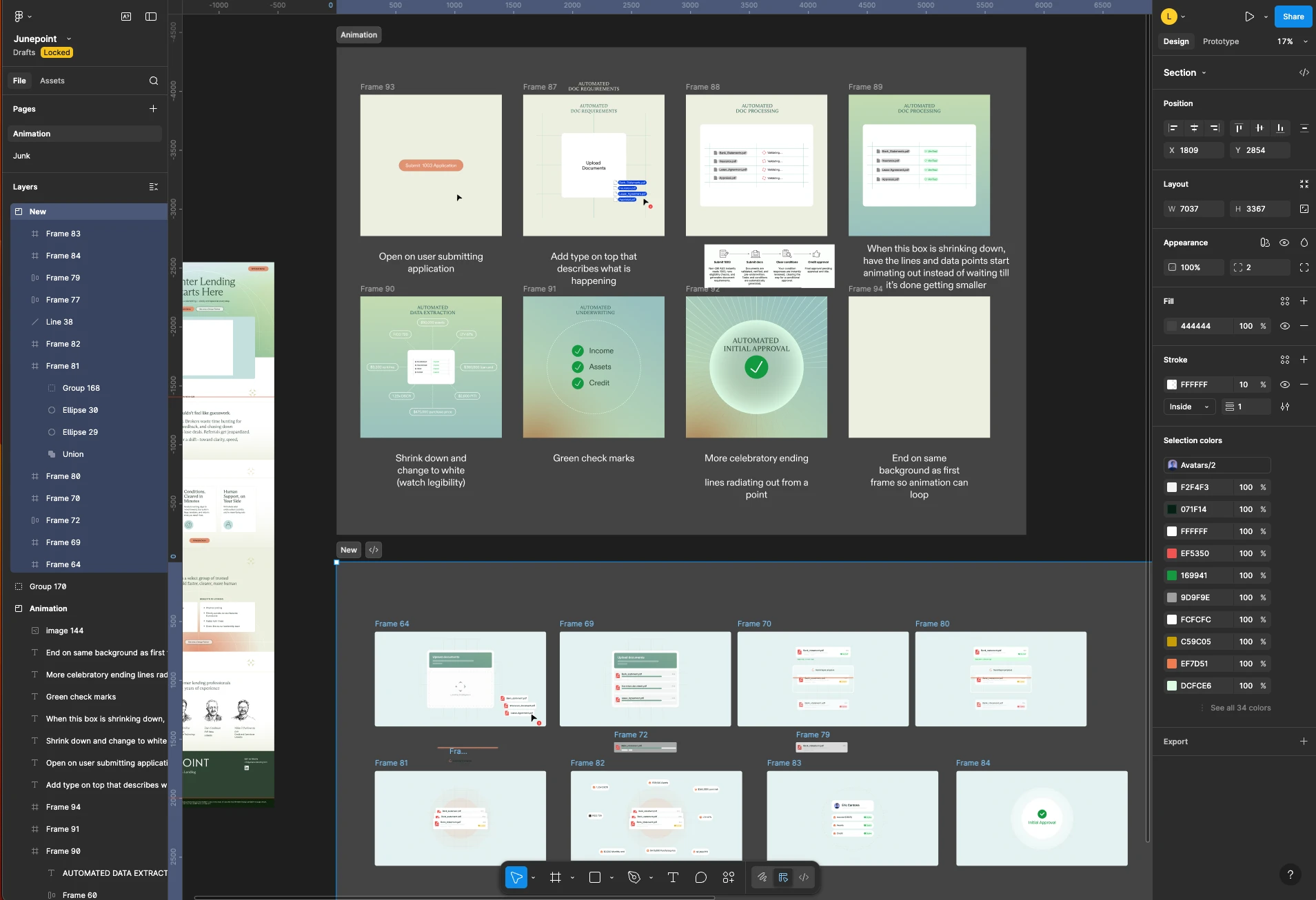Search the file with the magnifier icon
Image resolution: width=1316 pixels, height=900 pixels.
pos(154,81)
